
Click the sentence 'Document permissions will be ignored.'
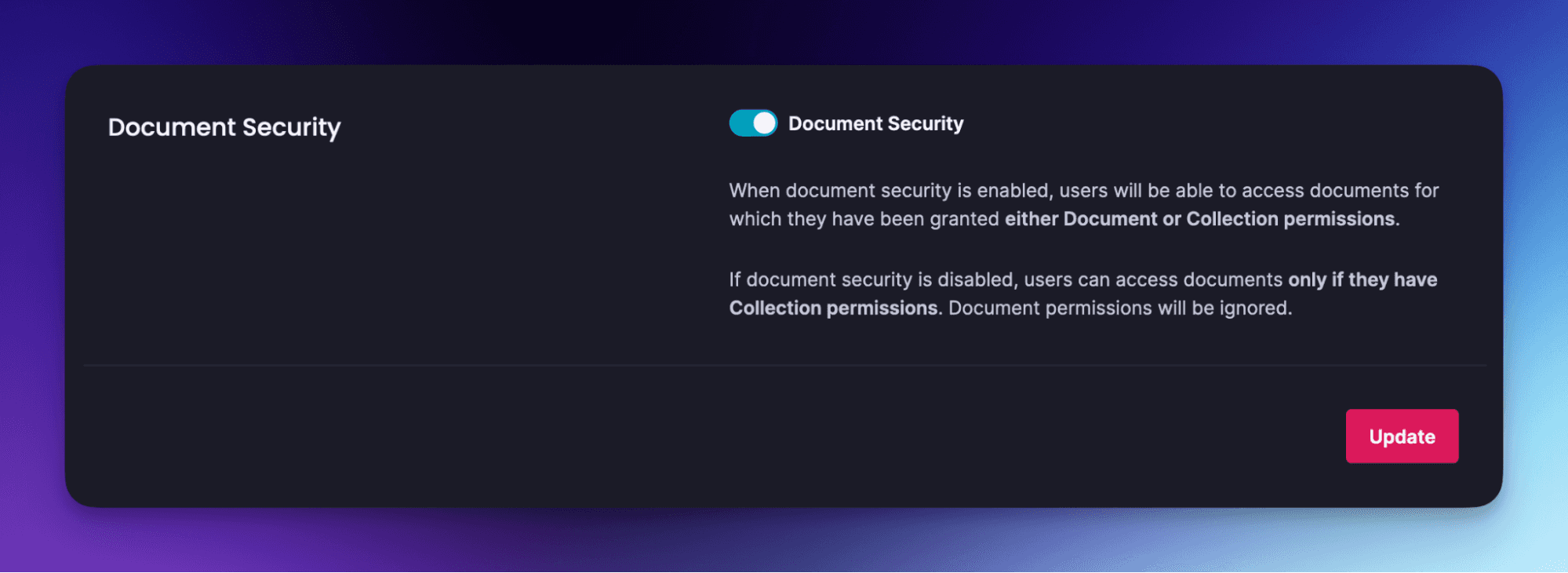point(1120,308)
